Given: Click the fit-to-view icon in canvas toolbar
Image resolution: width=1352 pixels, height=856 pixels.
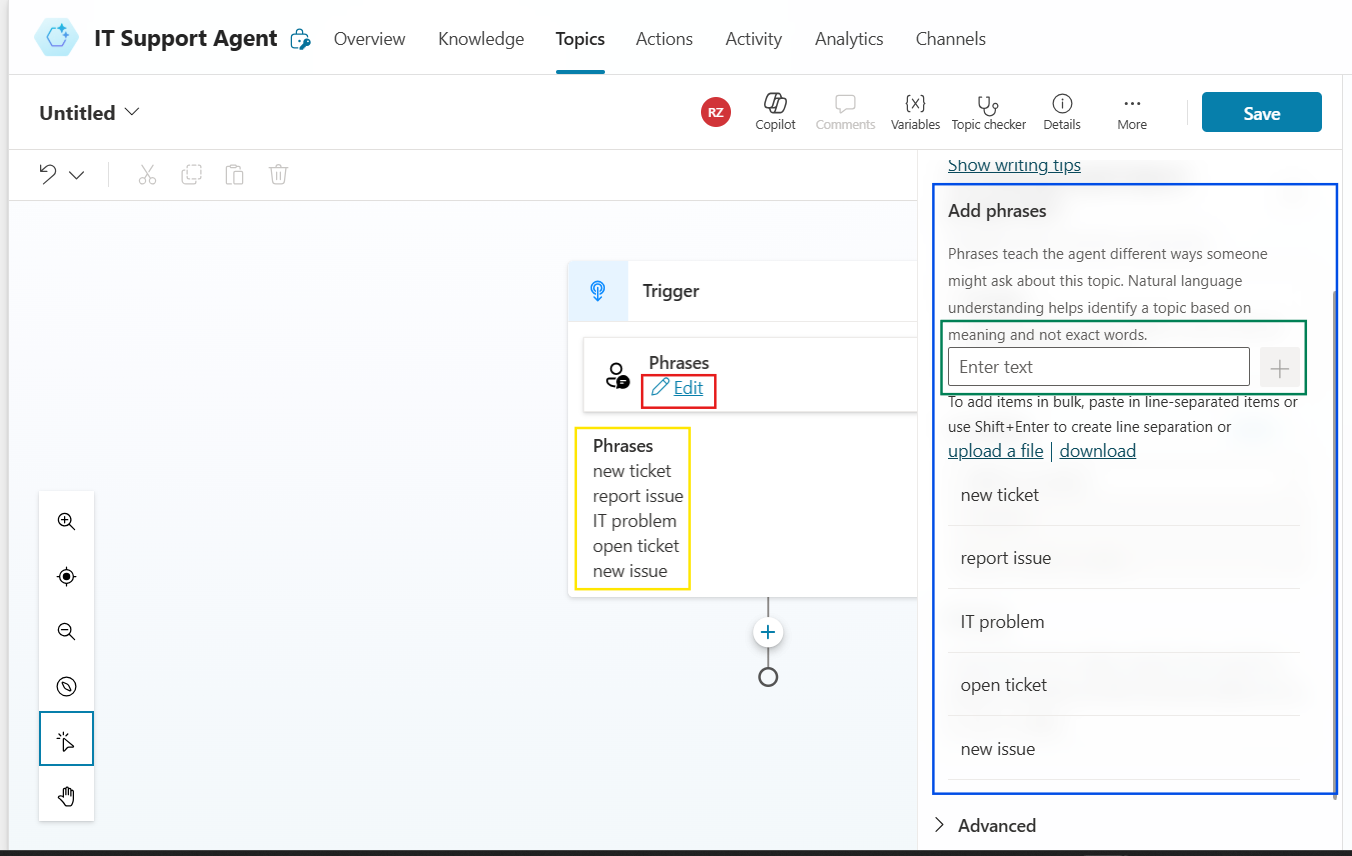Looking at the screenshot, I should tap(66, 576).
